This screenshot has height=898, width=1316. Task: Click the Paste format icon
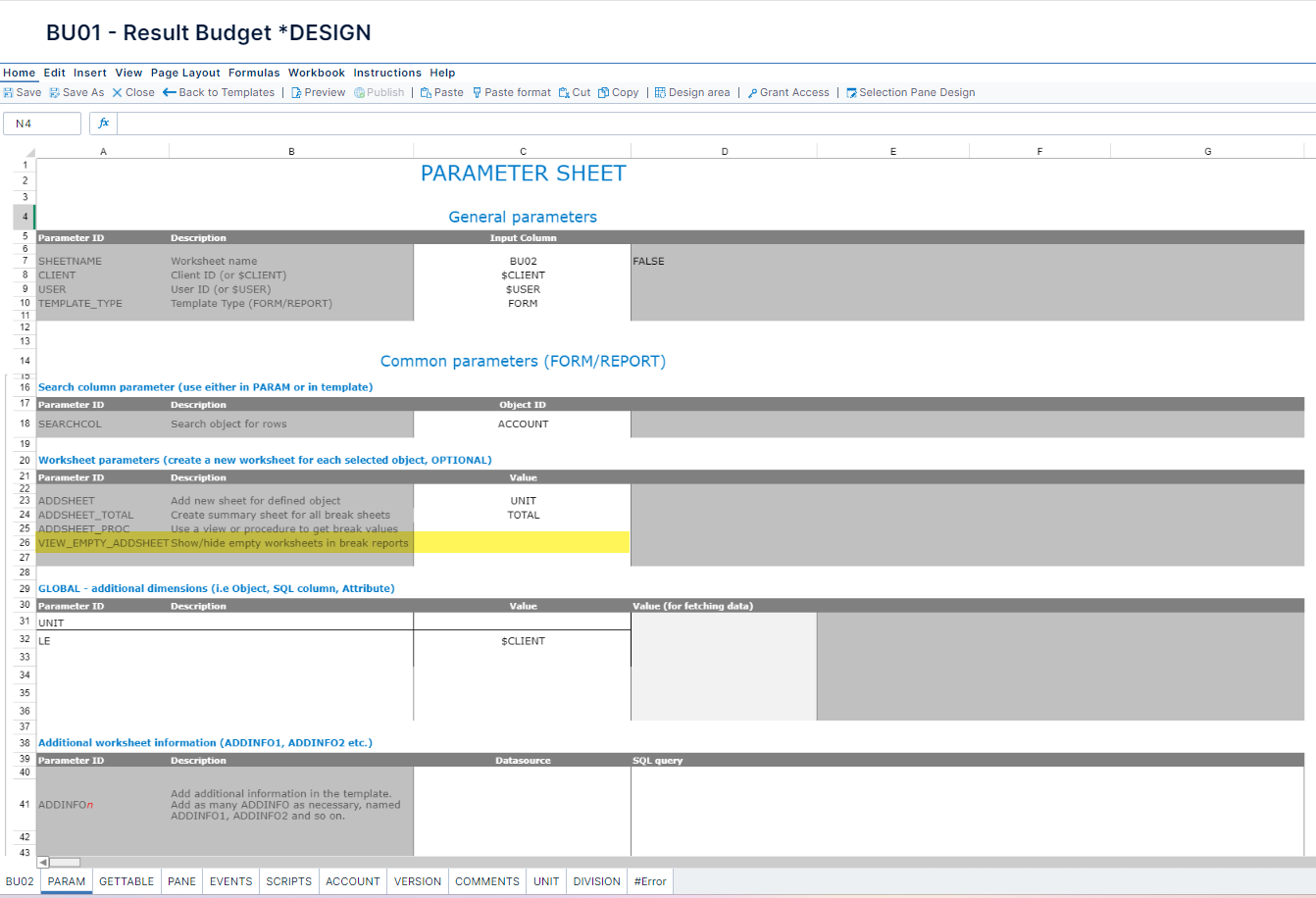[x=511, y=91]
